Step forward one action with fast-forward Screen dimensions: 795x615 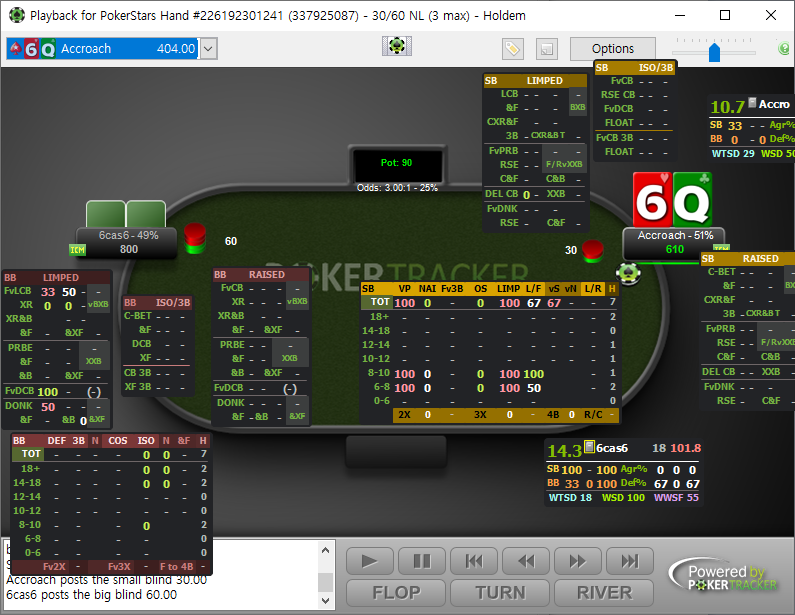(578, 561)
